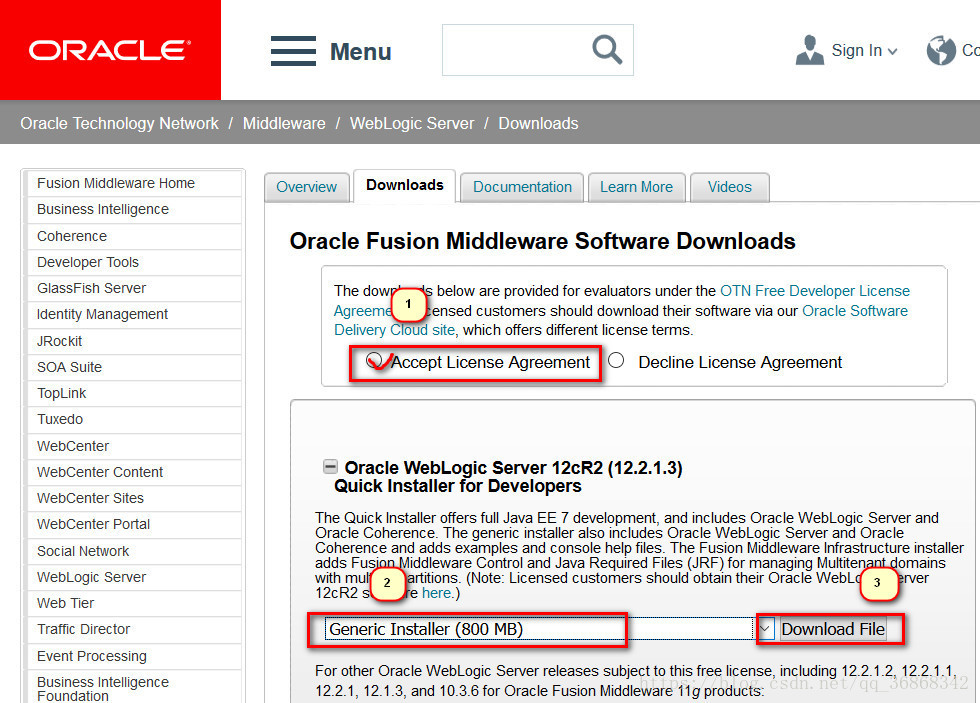This screenshot has width=980, height=703.
Task: Open the hamburger Menu icon
Action: pyautogui.click(x=293, y=51)
